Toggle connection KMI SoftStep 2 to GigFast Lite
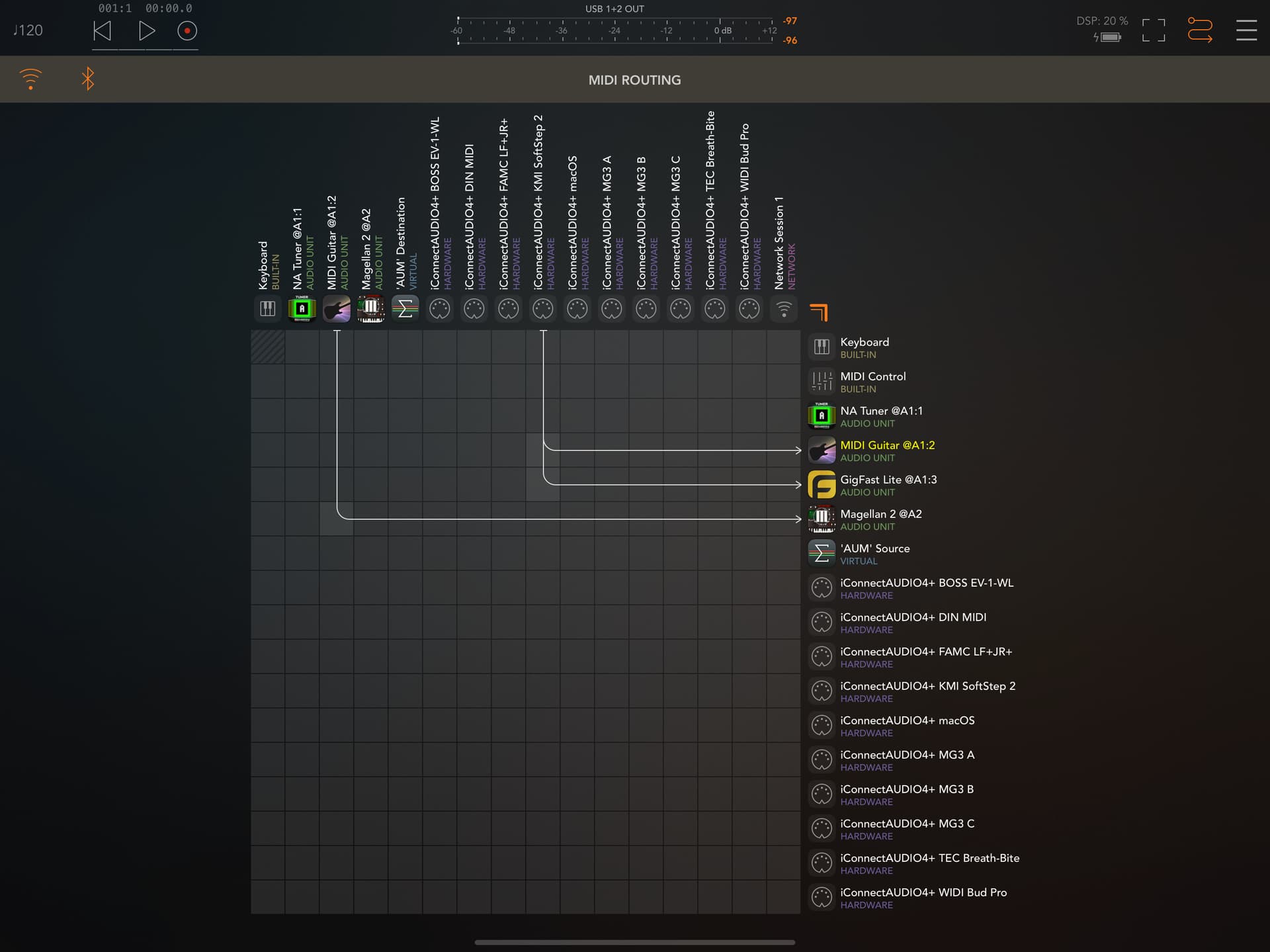Image resolution: width=1270 pixels, height=952 pixels. coord(543,485)
